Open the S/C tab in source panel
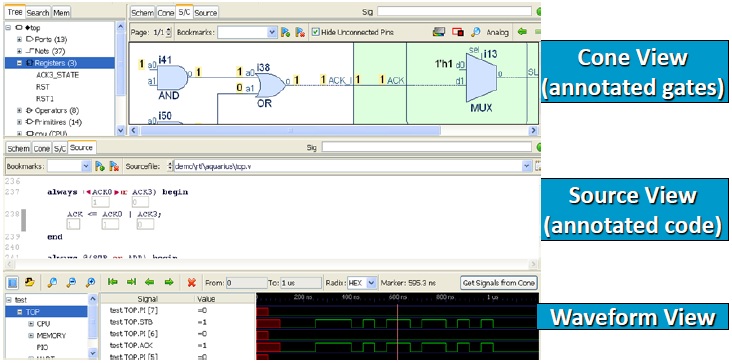This screenshot has height=363, width=732. [59, 148]
